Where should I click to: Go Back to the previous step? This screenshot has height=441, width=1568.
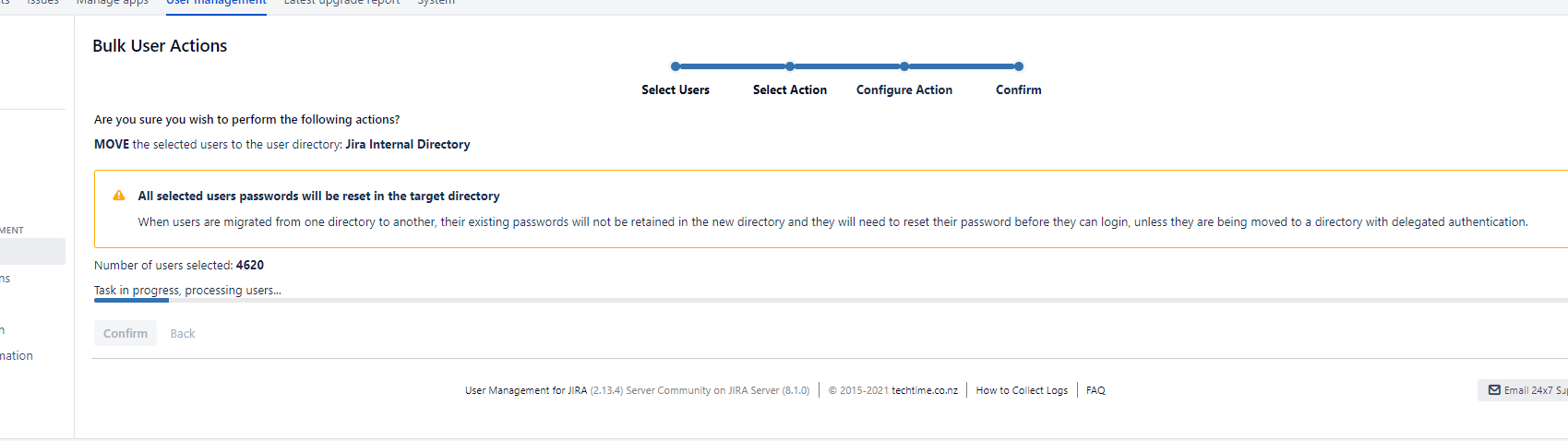[183, 333]
